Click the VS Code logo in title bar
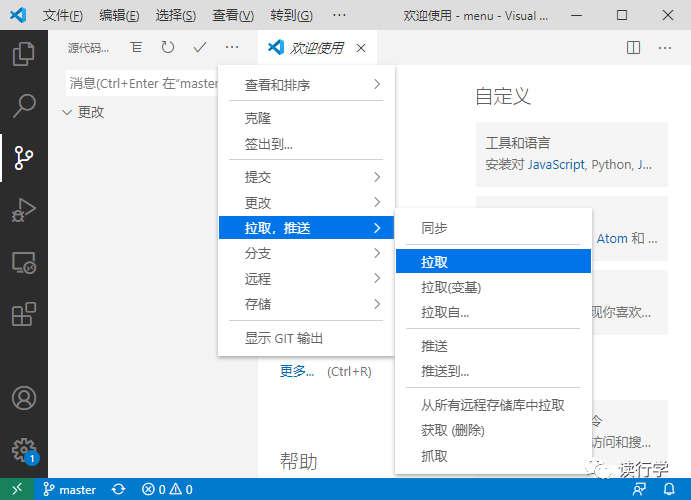The image size is (691, 500). point(19,15)
